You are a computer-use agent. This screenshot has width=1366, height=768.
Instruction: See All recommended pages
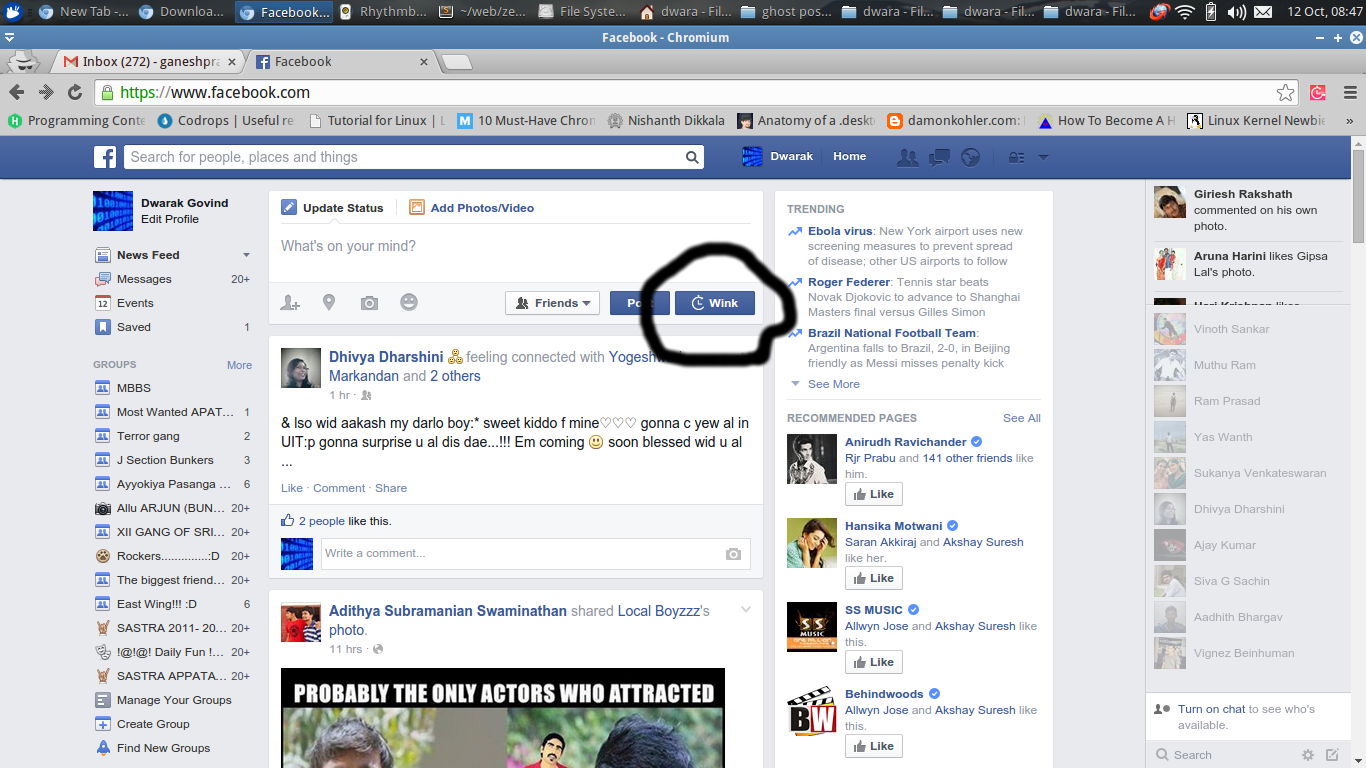pyautogui.click(x=1022, y=418)
